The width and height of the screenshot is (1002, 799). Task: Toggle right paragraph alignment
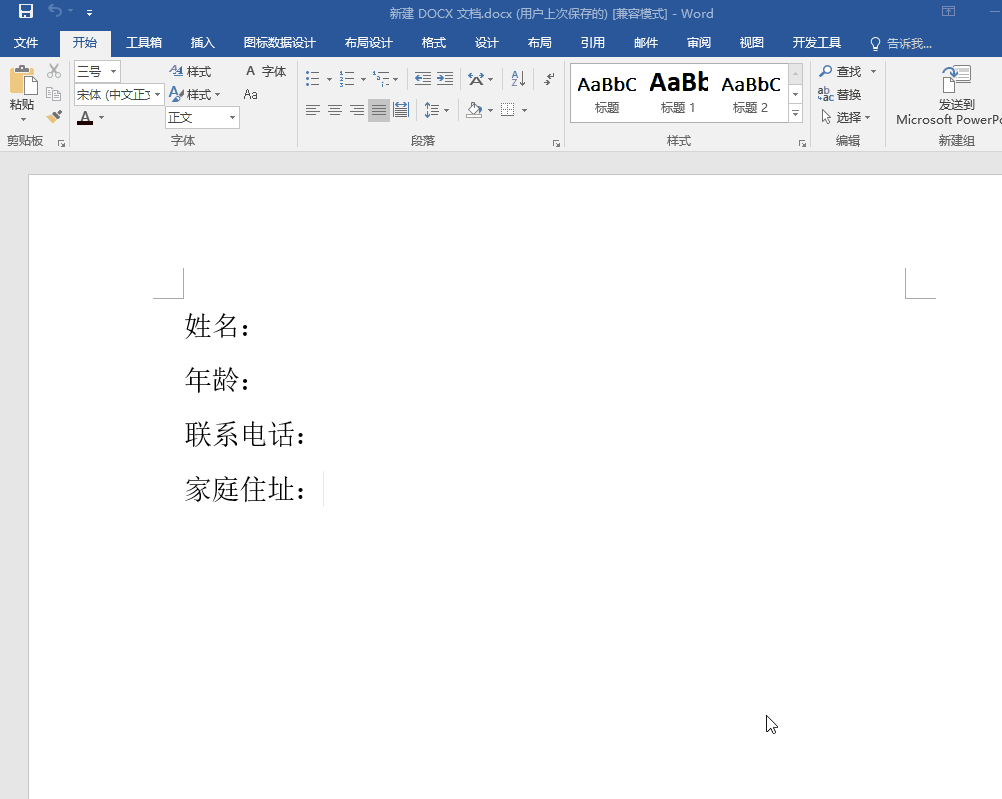356,109
